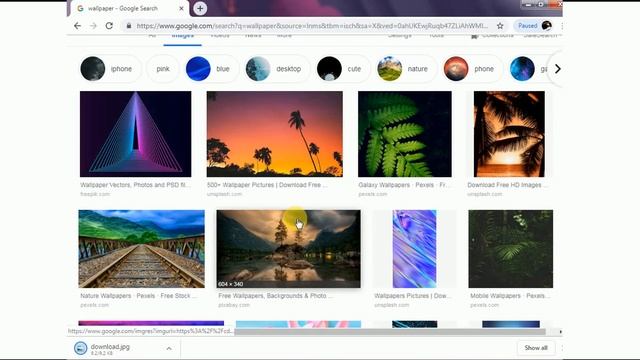Open the Nature Wallpapers · Pexels link
This screenshot has height=360, width=640.
138,296
